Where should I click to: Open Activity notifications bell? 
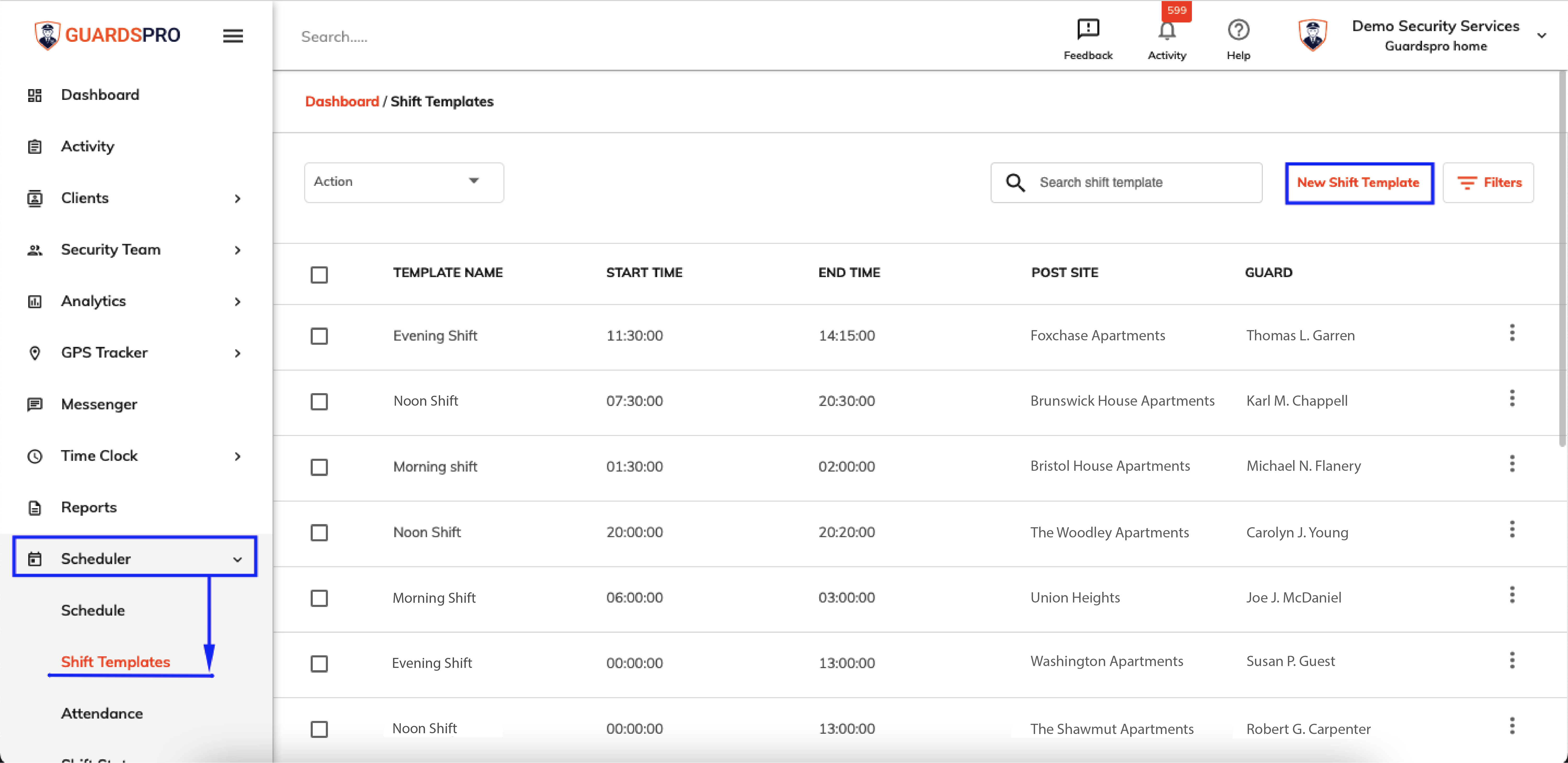click(x=1167, y=30)
